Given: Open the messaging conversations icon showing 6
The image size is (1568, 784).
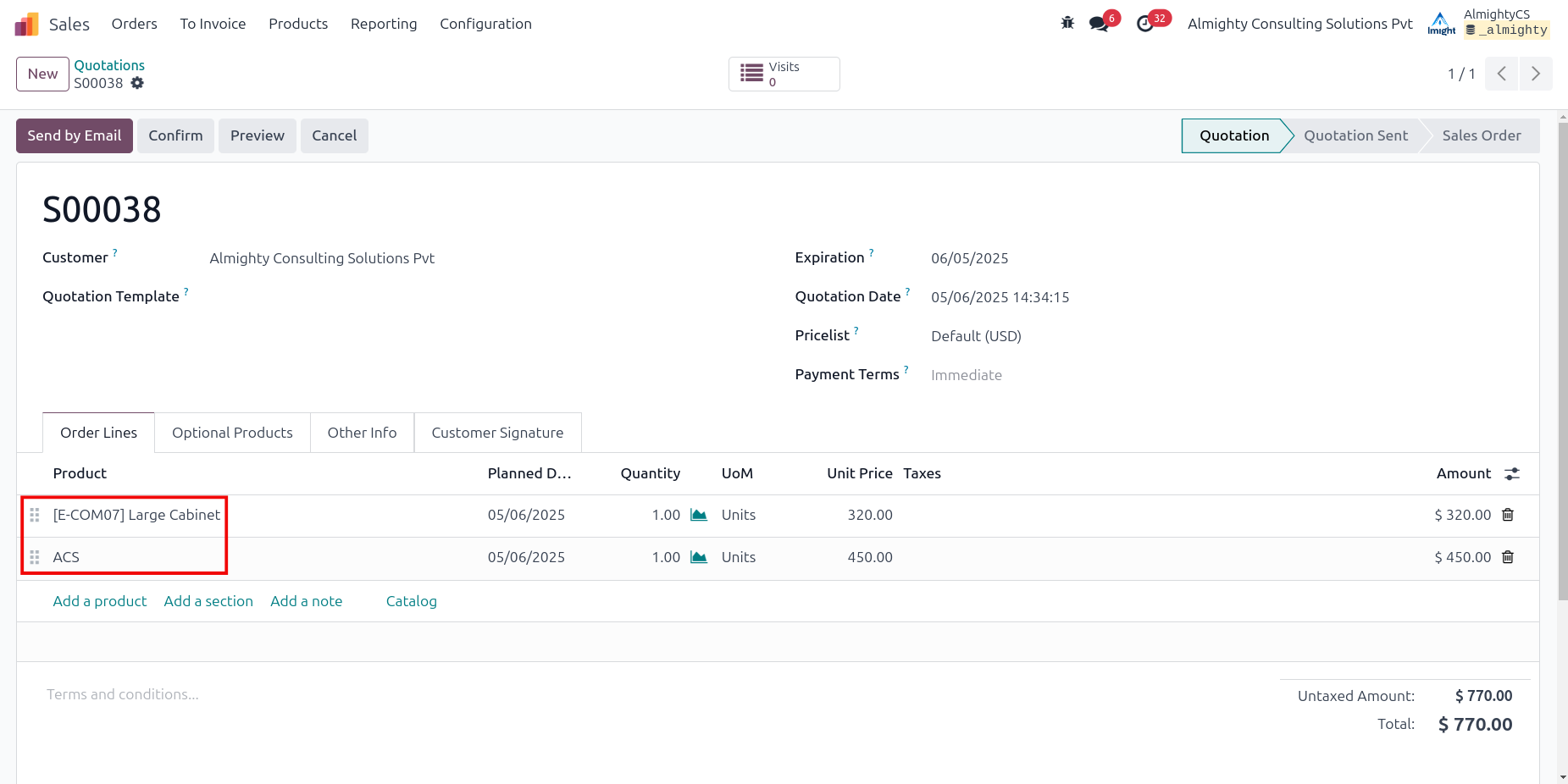Looking at the screenshot, I should point(1099,23).
